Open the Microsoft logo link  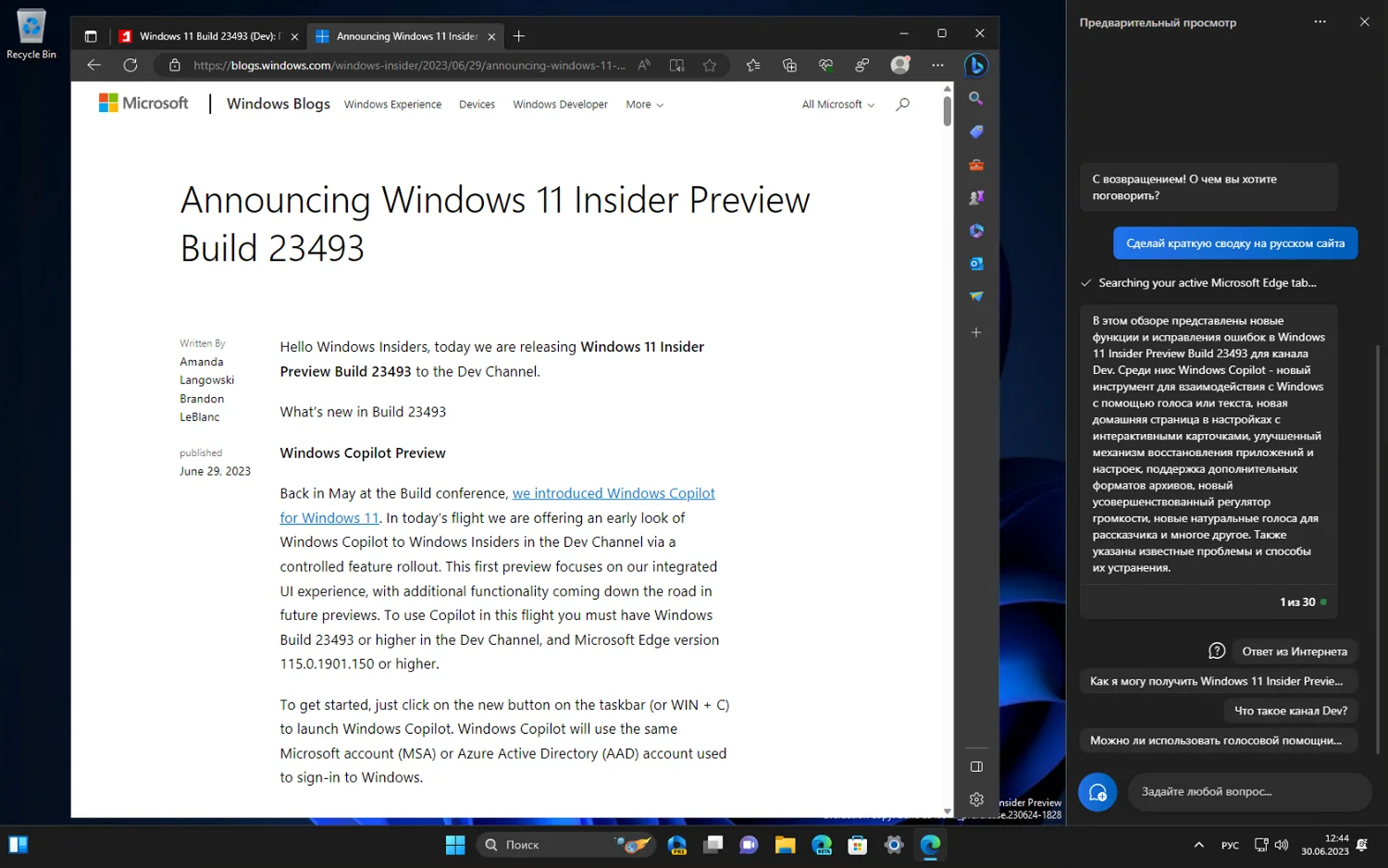click(x=143, y=104)
